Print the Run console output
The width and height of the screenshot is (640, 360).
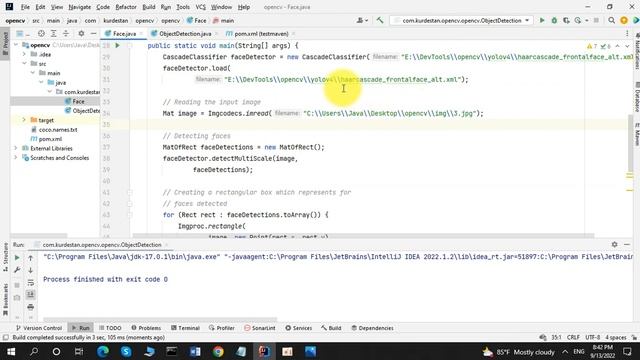[x=31, y=307]
